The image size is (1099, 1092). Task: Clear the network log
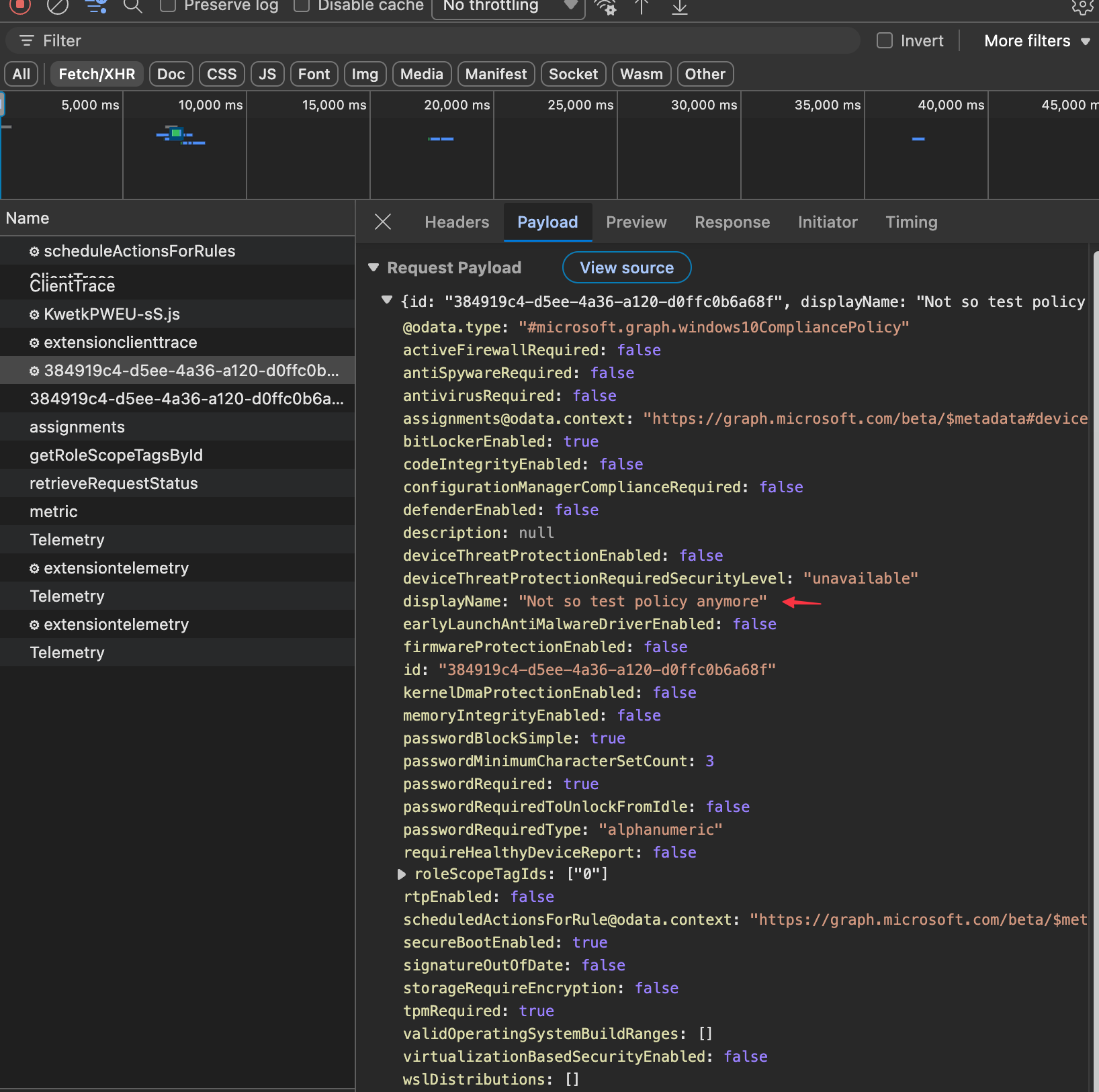58,6
